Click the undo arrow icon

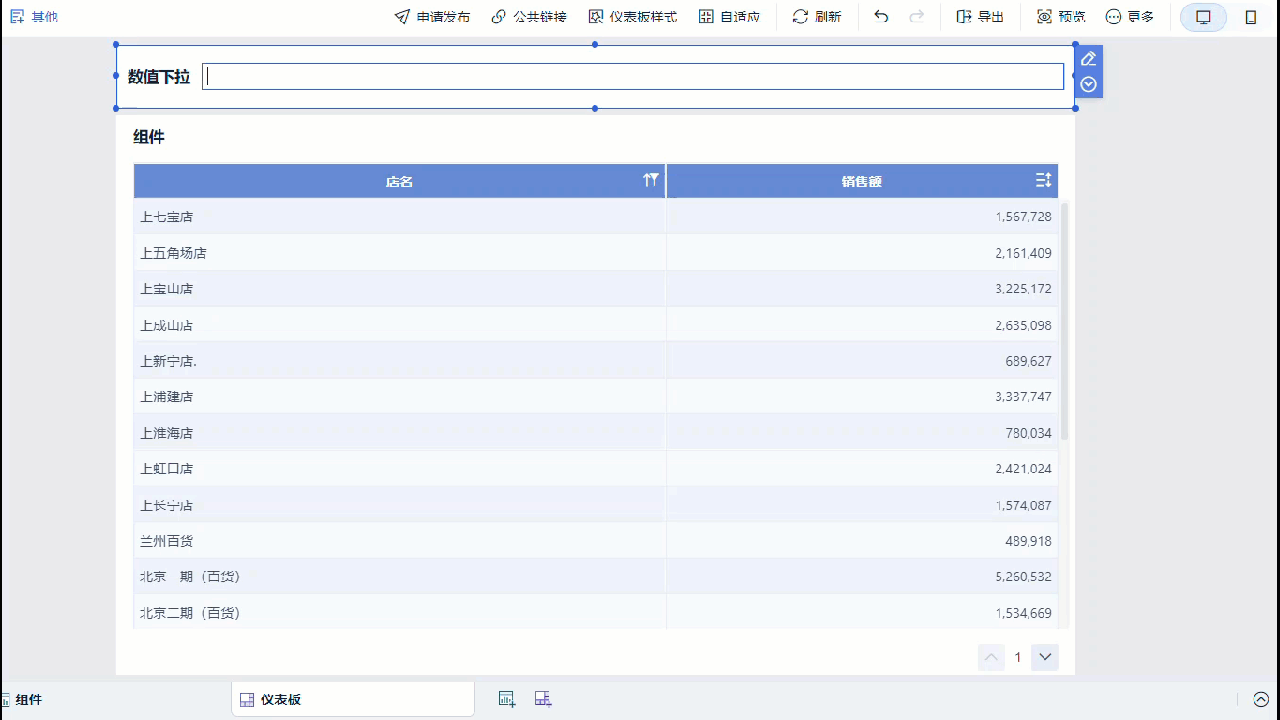[x=881, y=17]
